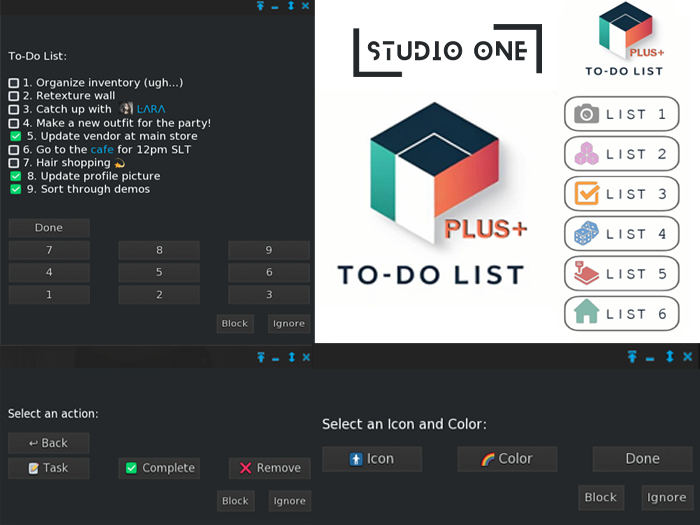Click vertical expand arrows on To-Do List dialog
The image size is (700, 525).
(x=291, y=6)
